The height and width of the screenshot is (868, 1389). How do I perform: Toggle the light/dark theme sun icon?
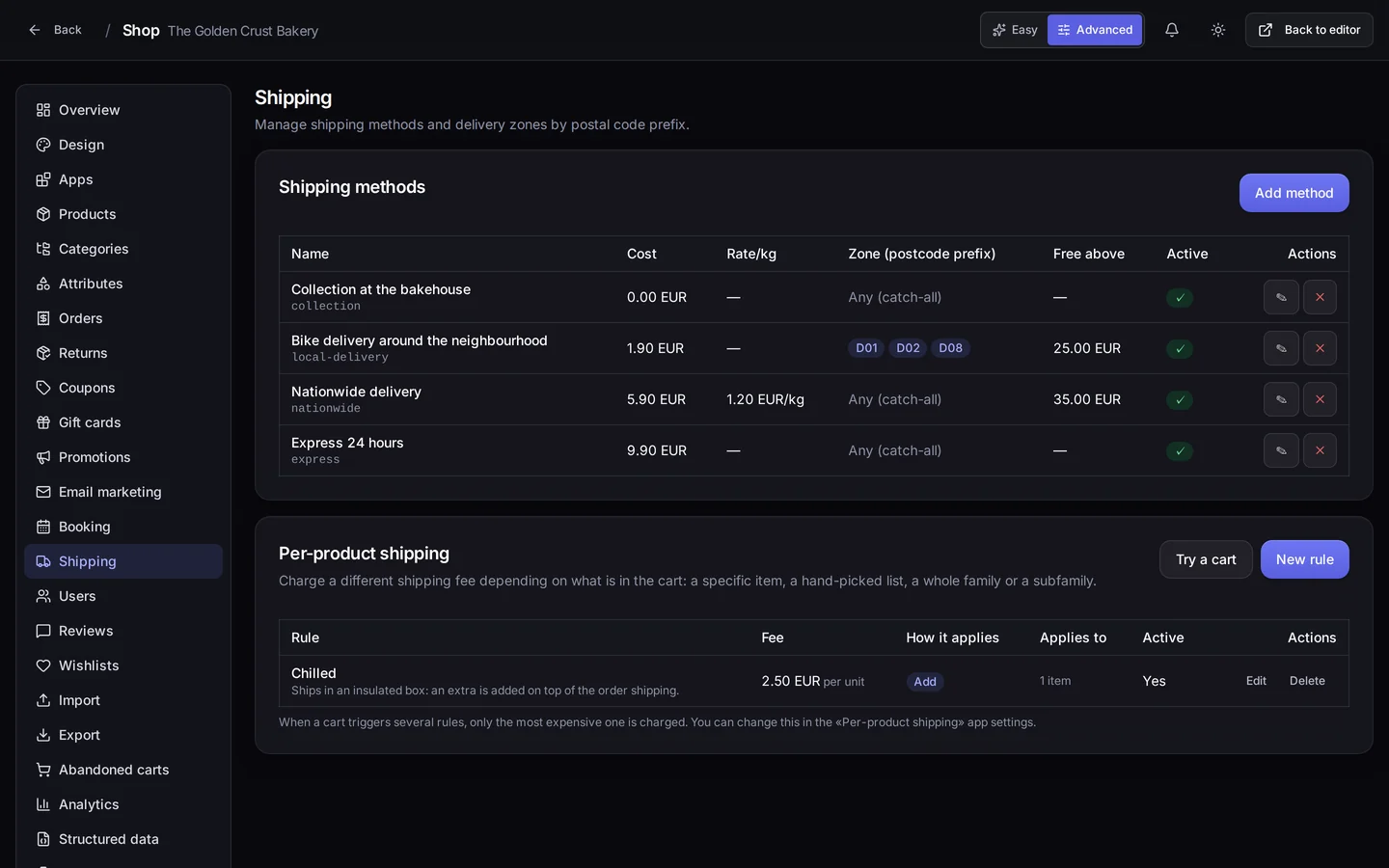pyautogui.click(x=1218, y=30)
